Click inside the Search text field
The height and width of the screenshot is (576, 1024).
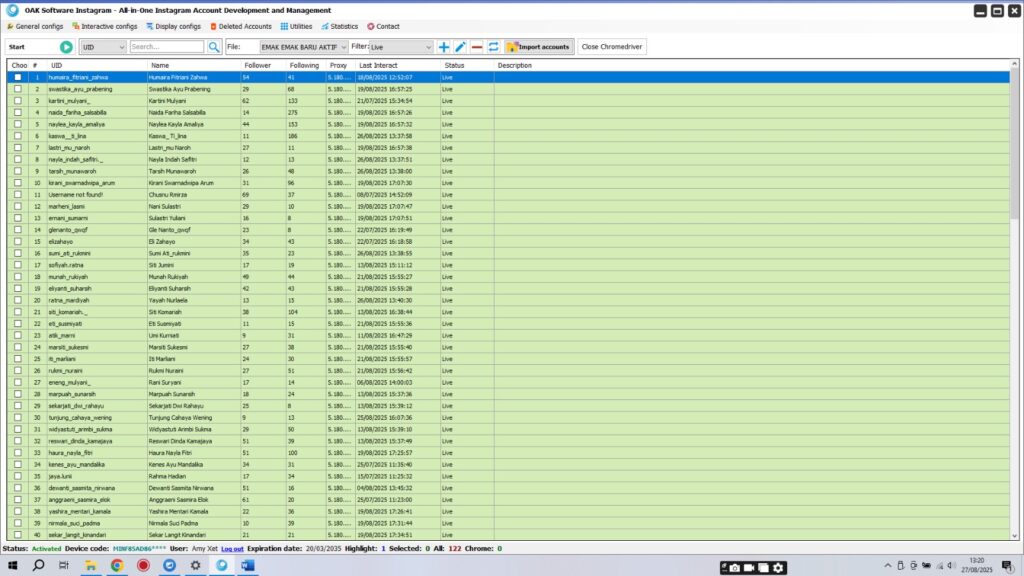pos(167,47)
